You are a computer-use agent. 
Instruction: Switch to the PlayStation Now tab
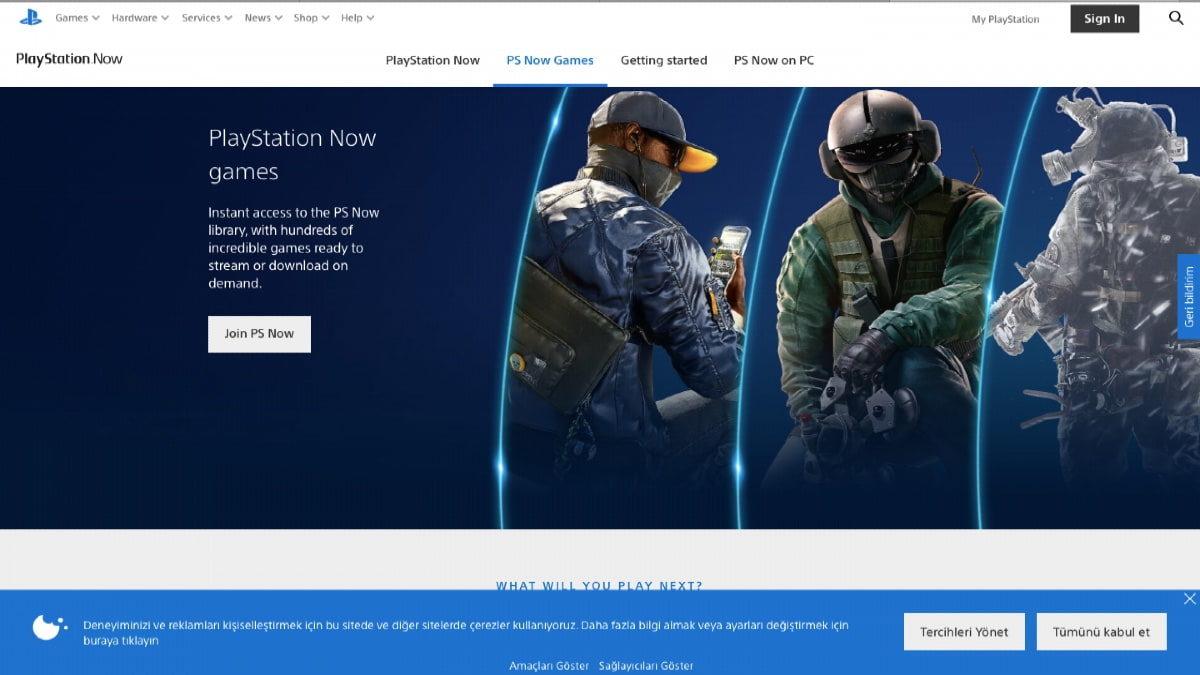pos(432,60)
